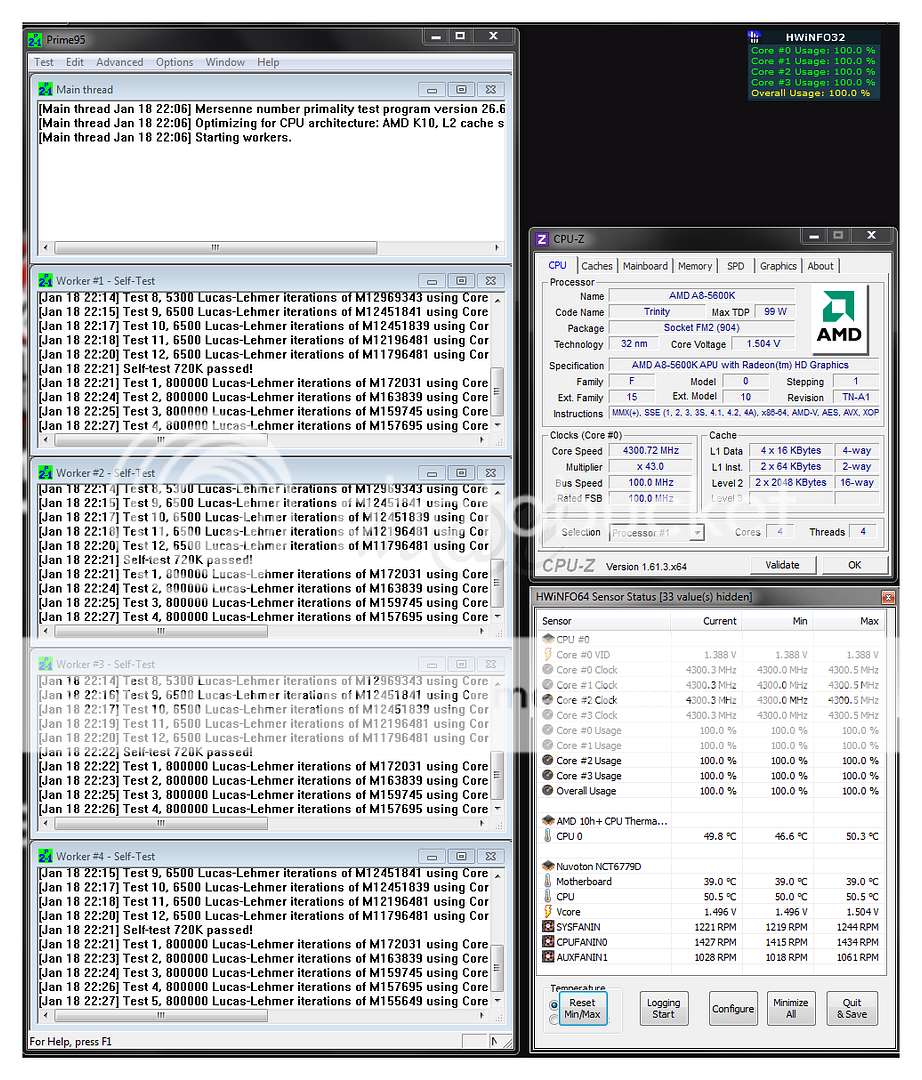Click the Prime95 icon on Worker #1 title bar
This screenshot has height=1080, width=922.
coord(44,281)
